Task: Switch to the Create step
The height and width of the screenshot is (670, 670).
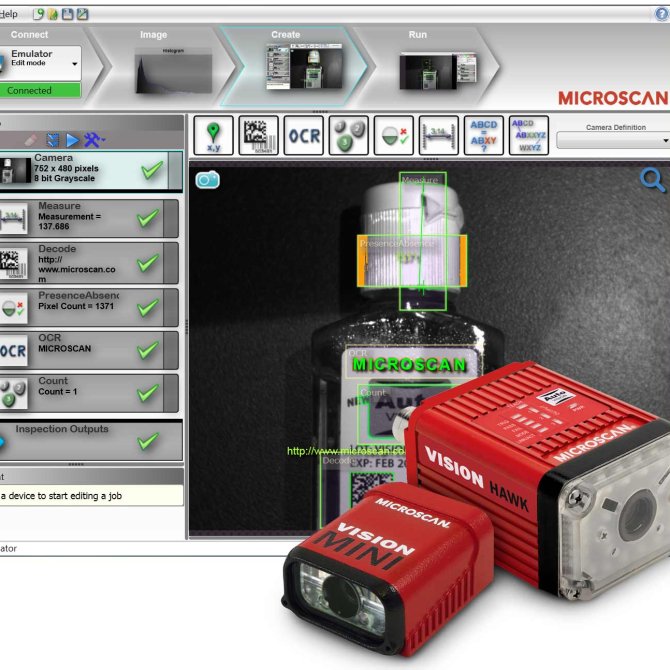Action: (285, 35)
